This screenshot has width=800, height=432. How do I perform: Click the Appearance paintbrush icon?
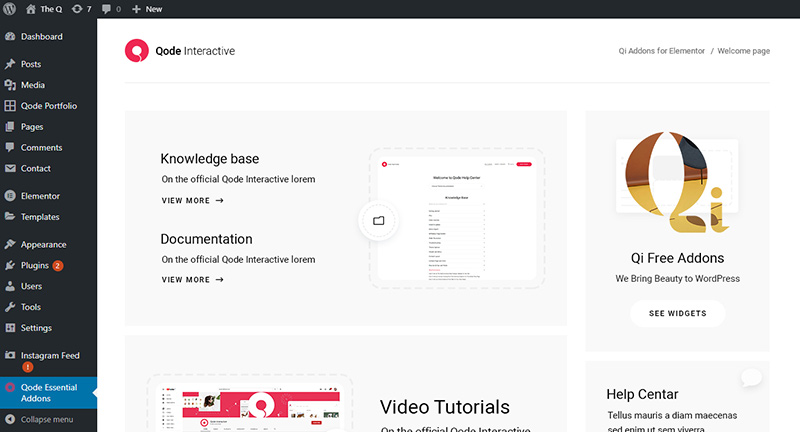pos(10,244)
